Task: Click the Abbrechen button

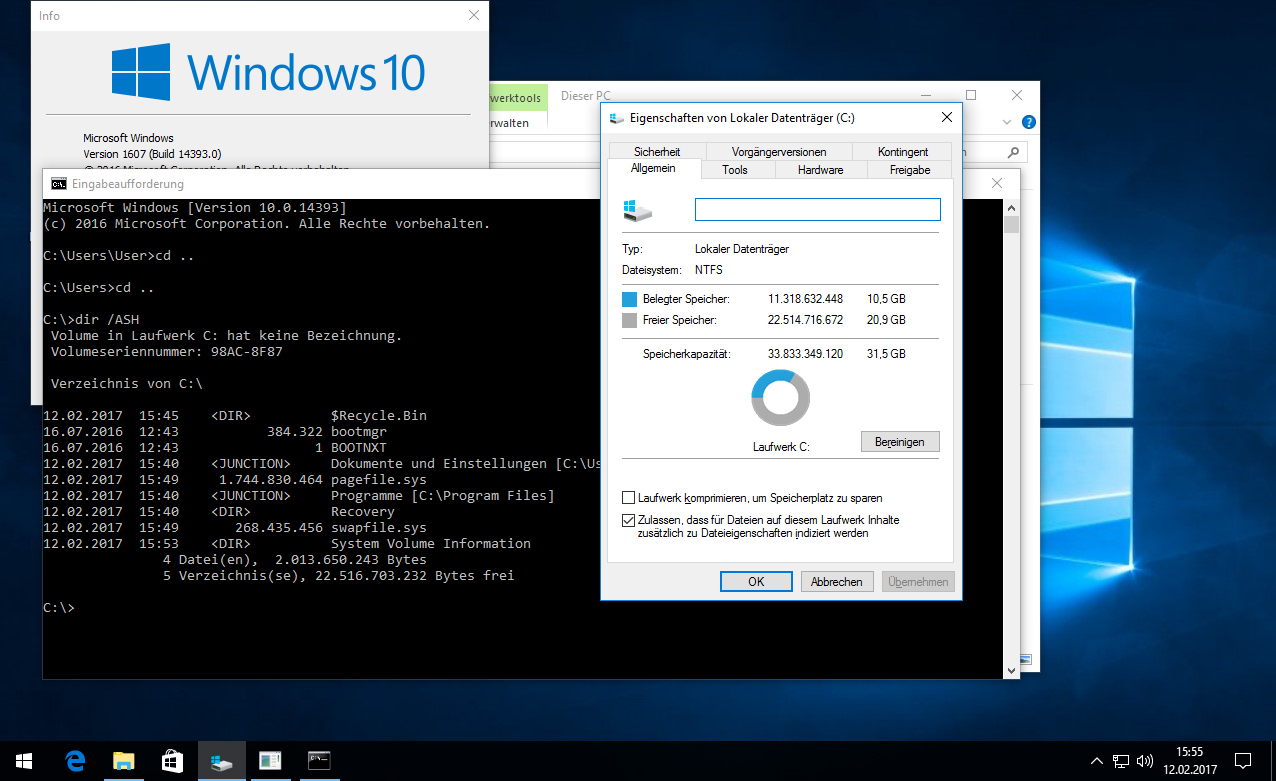Action: click(837, 581)
